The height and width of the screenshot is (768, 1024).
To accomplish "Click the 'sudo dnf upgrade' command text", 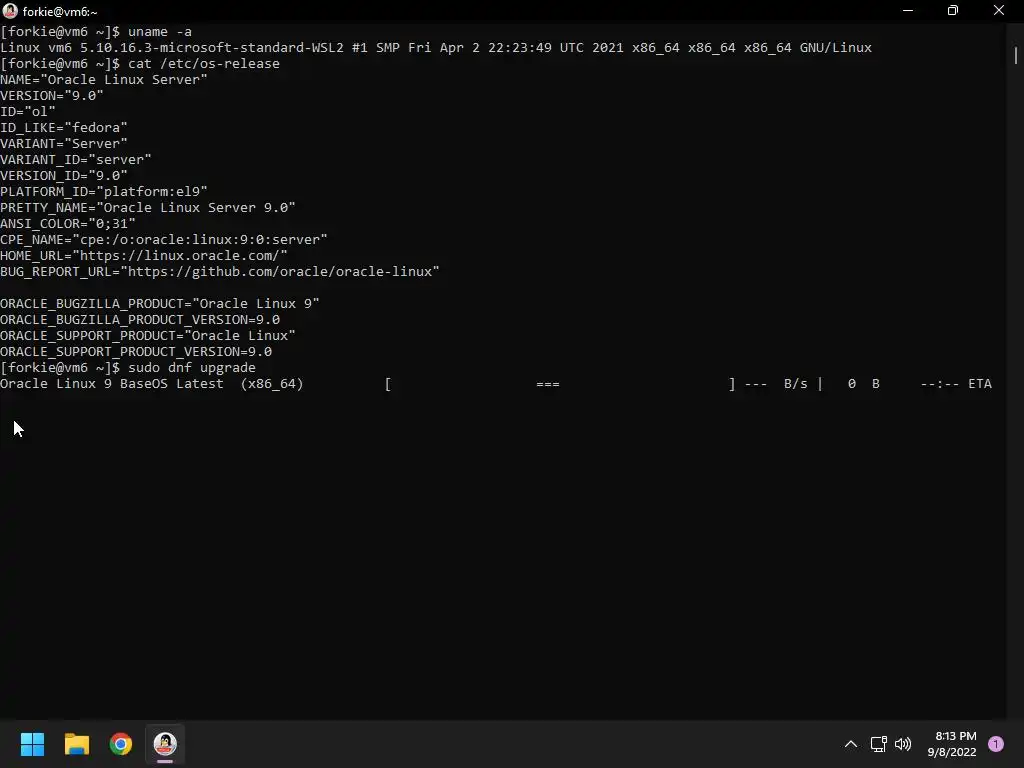I will coord(192,368).
